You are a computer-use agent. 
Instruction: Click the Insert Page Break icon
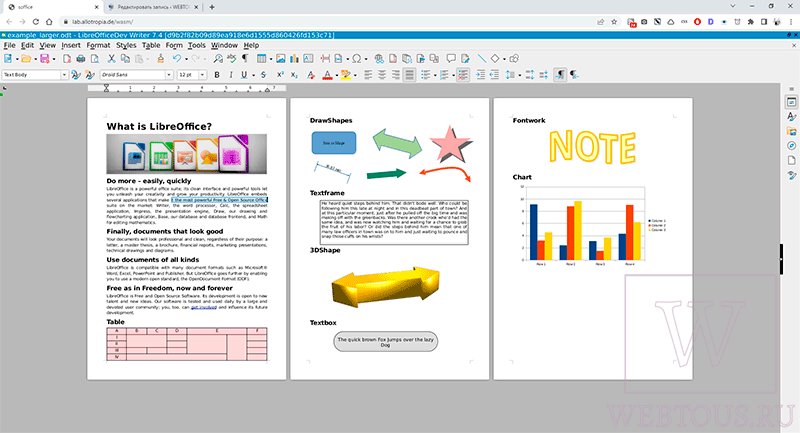[325, 59]
